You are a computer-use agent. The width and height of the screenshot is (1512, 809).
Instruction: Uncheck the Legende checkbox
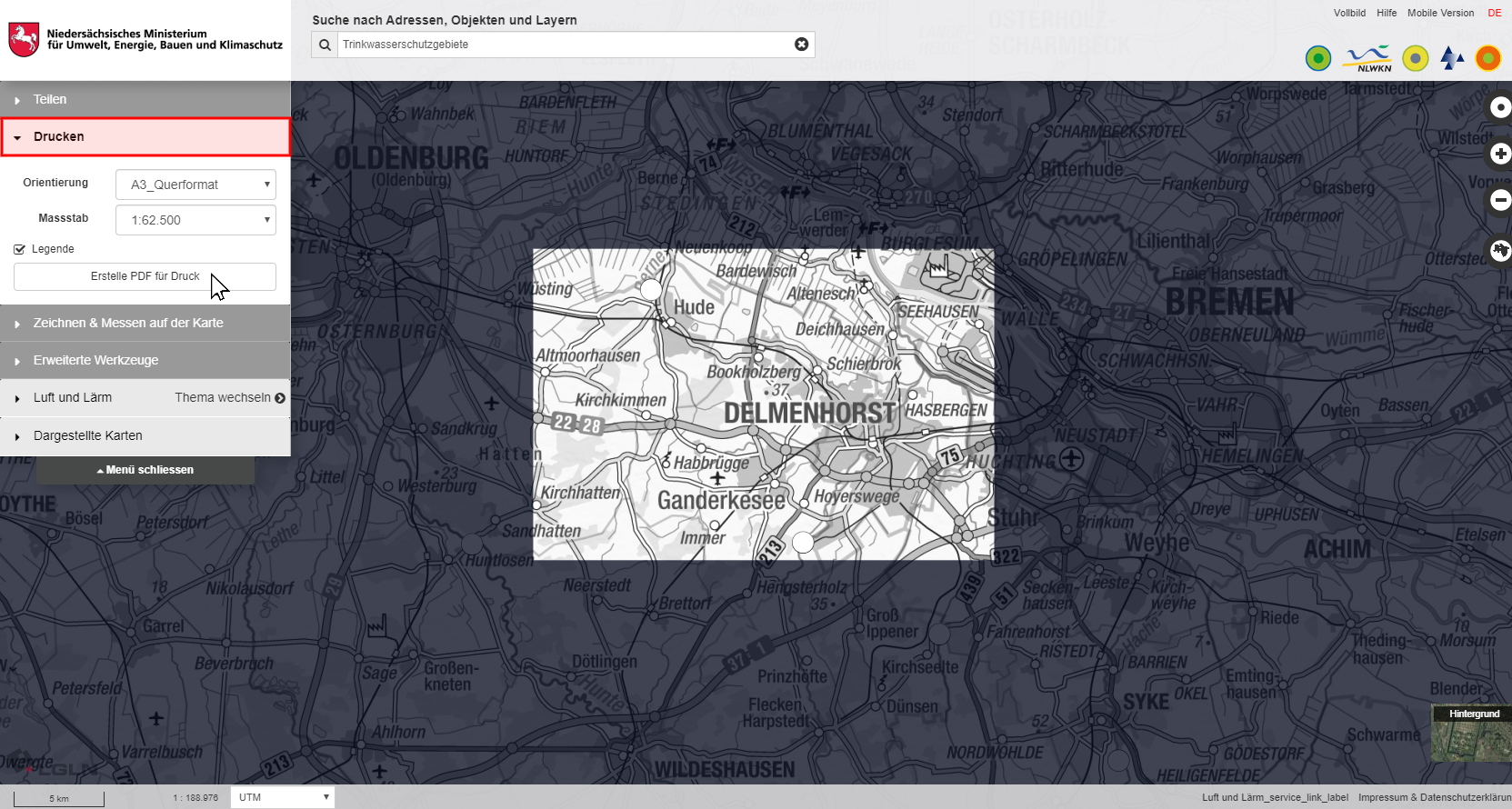pyautogui.click(x=19, y=249)
